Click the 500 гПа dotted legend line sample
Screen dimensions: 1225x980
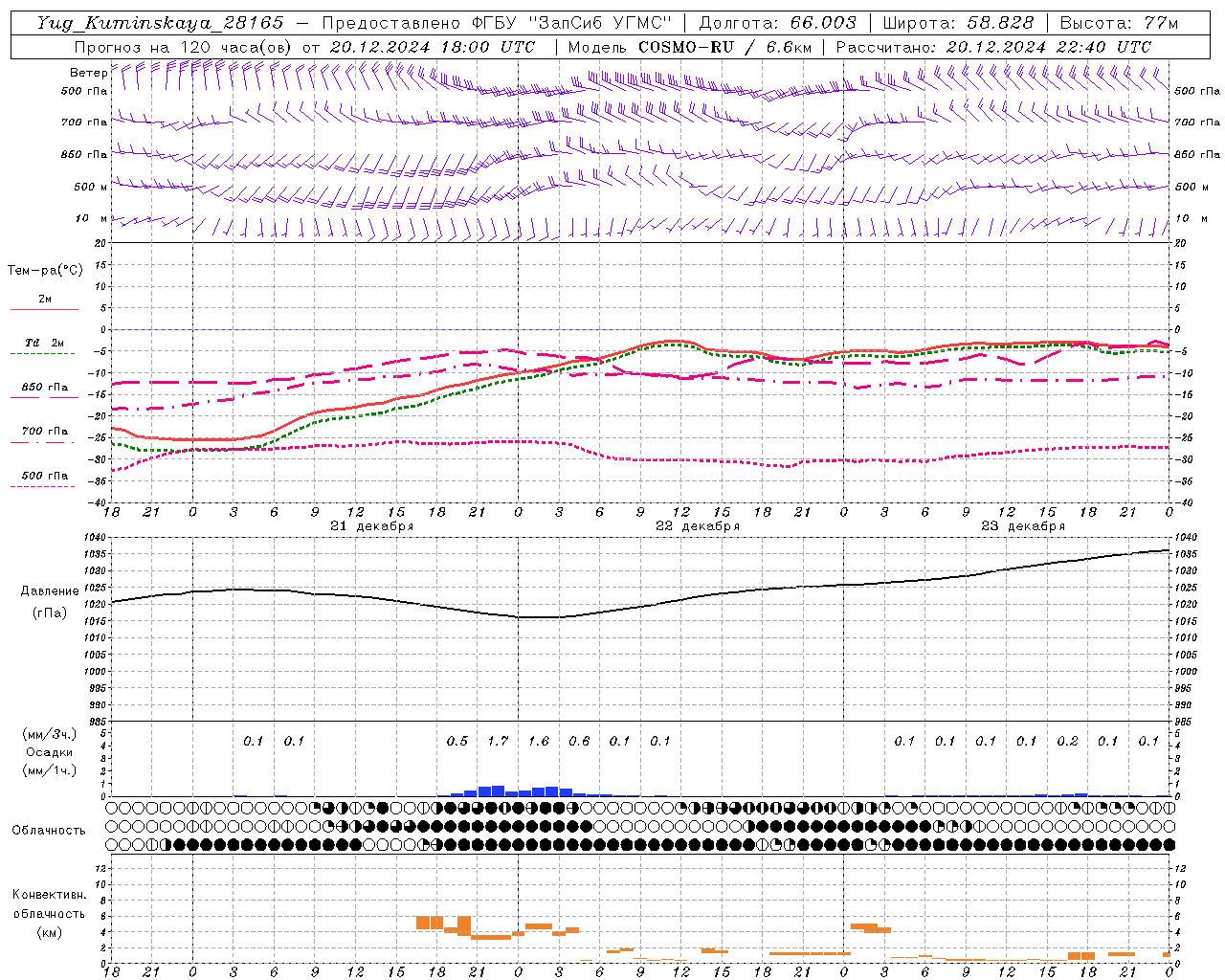coord(43,486)
